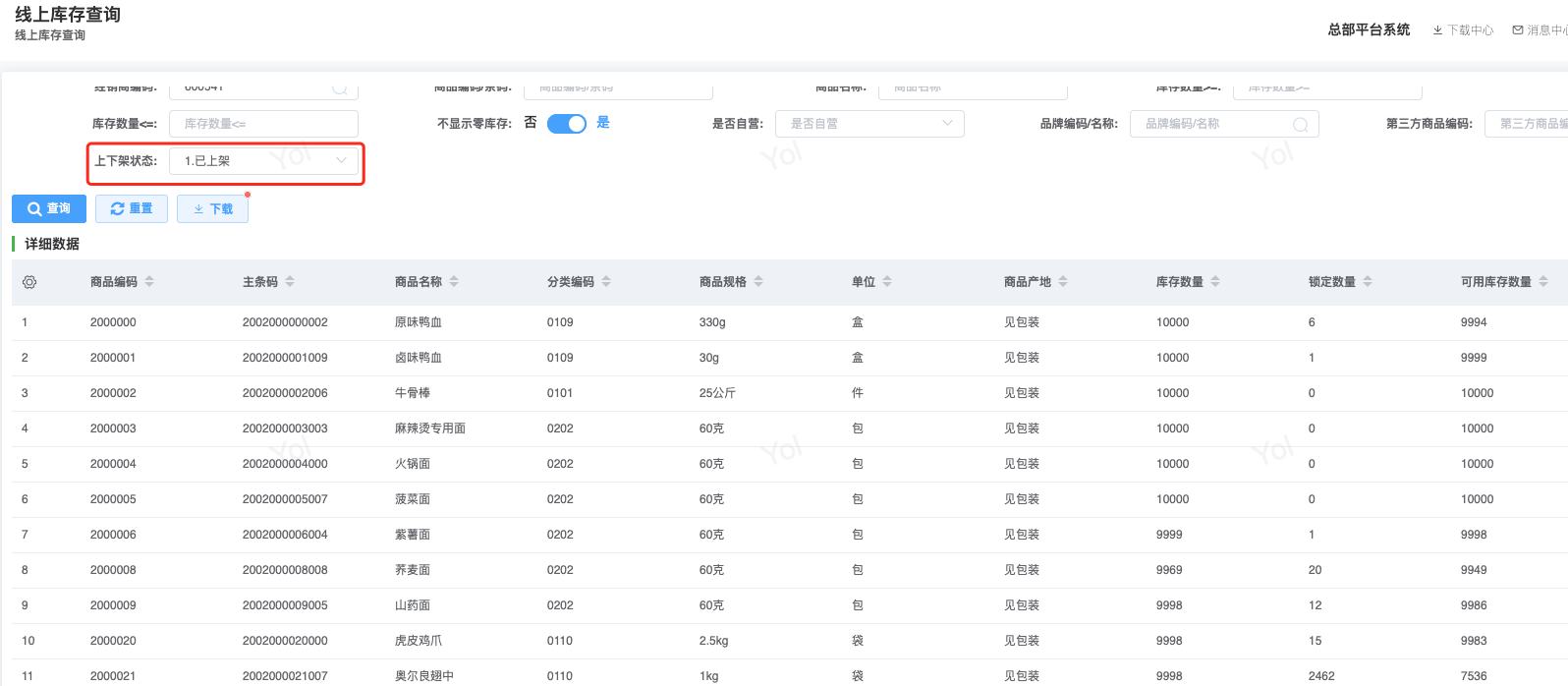Select the 原味鸭血 table row

click(x=419, y=322)
